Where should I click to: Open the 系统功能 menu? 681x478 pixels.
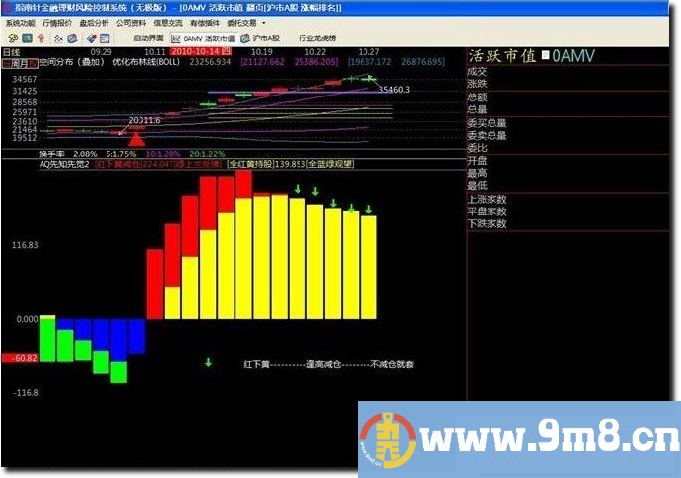20,23
